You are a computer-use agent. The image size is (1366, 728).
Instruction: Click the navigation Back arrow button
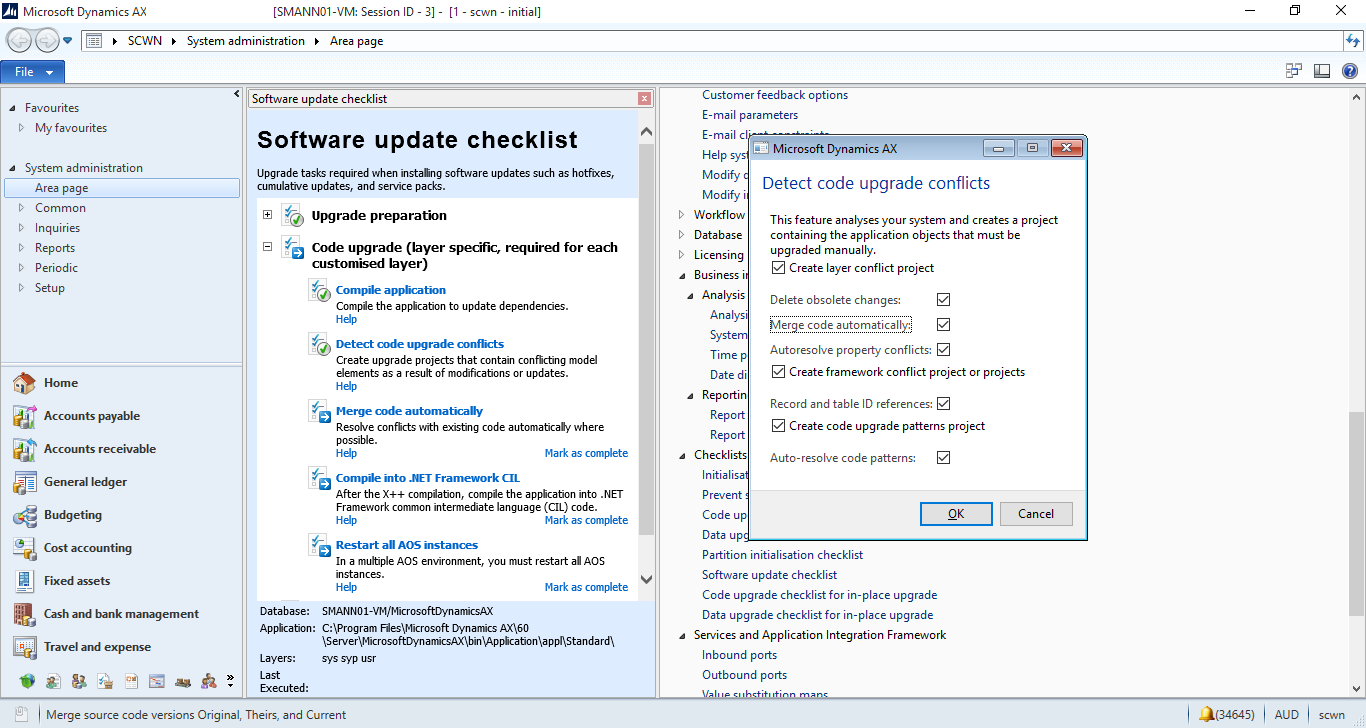pyautogui.click(x=19, y=41)
